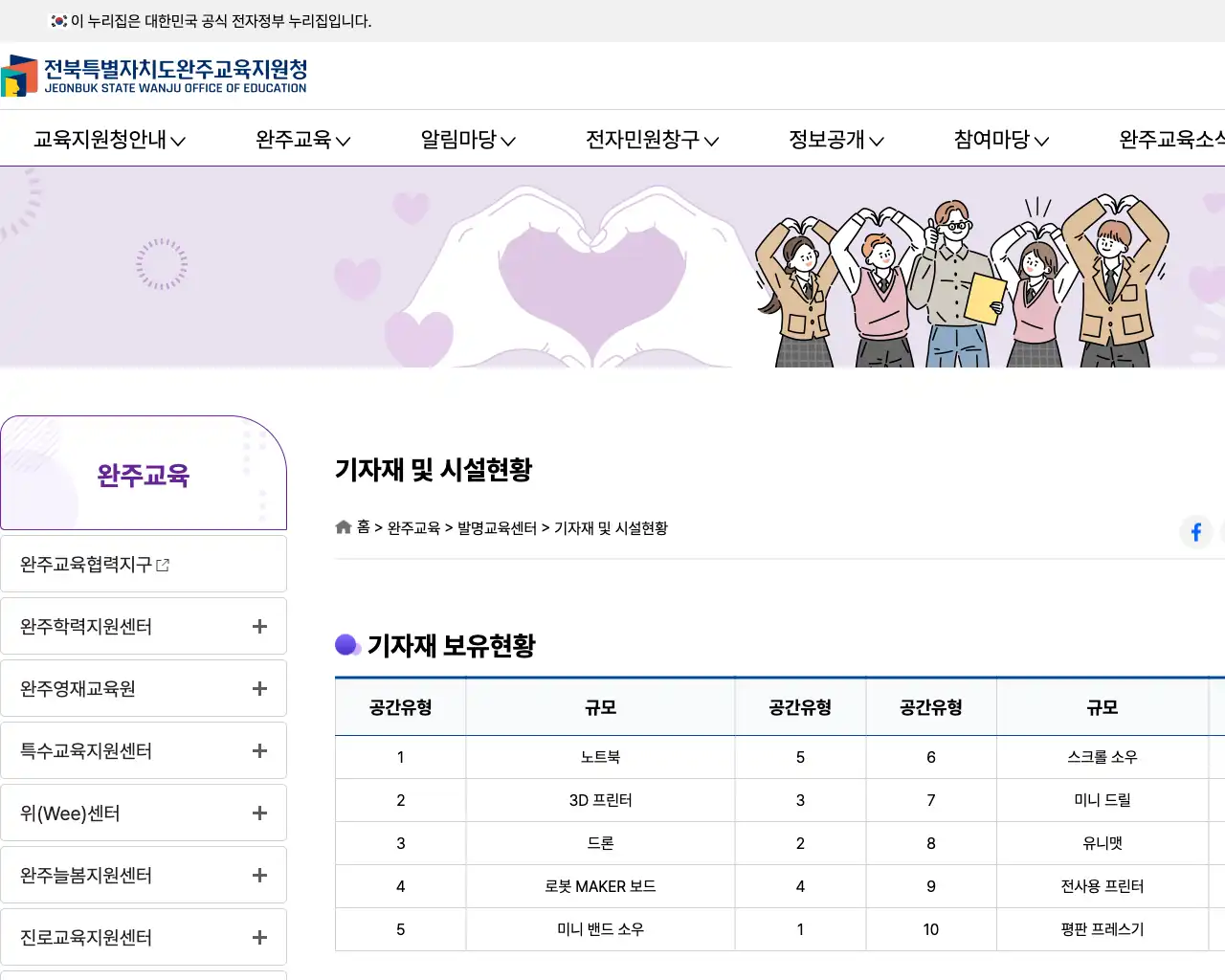The width and height of the screenshot is (1225, 980).
Task: Open 완주교육 main menu
Action: point(302,140)
